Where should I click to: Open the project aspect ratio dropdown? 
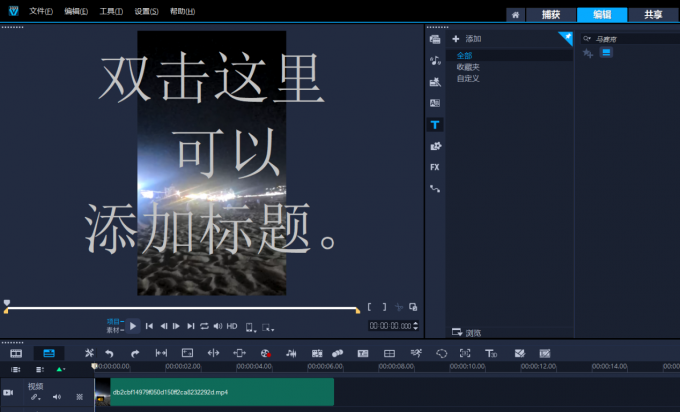(251, 327)
